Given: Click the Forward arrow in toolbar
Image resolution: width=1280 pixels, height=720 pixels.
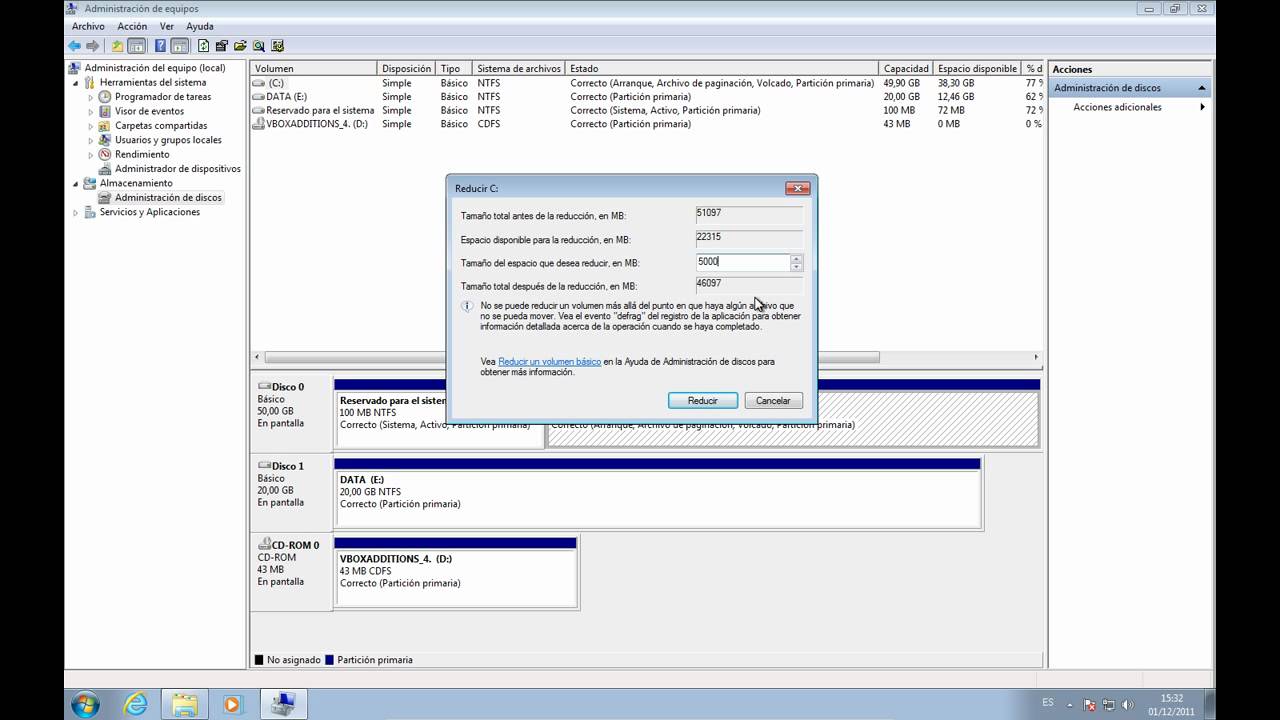Looking at the screenshot, I should pyautogui.click(x=93, y=46).
